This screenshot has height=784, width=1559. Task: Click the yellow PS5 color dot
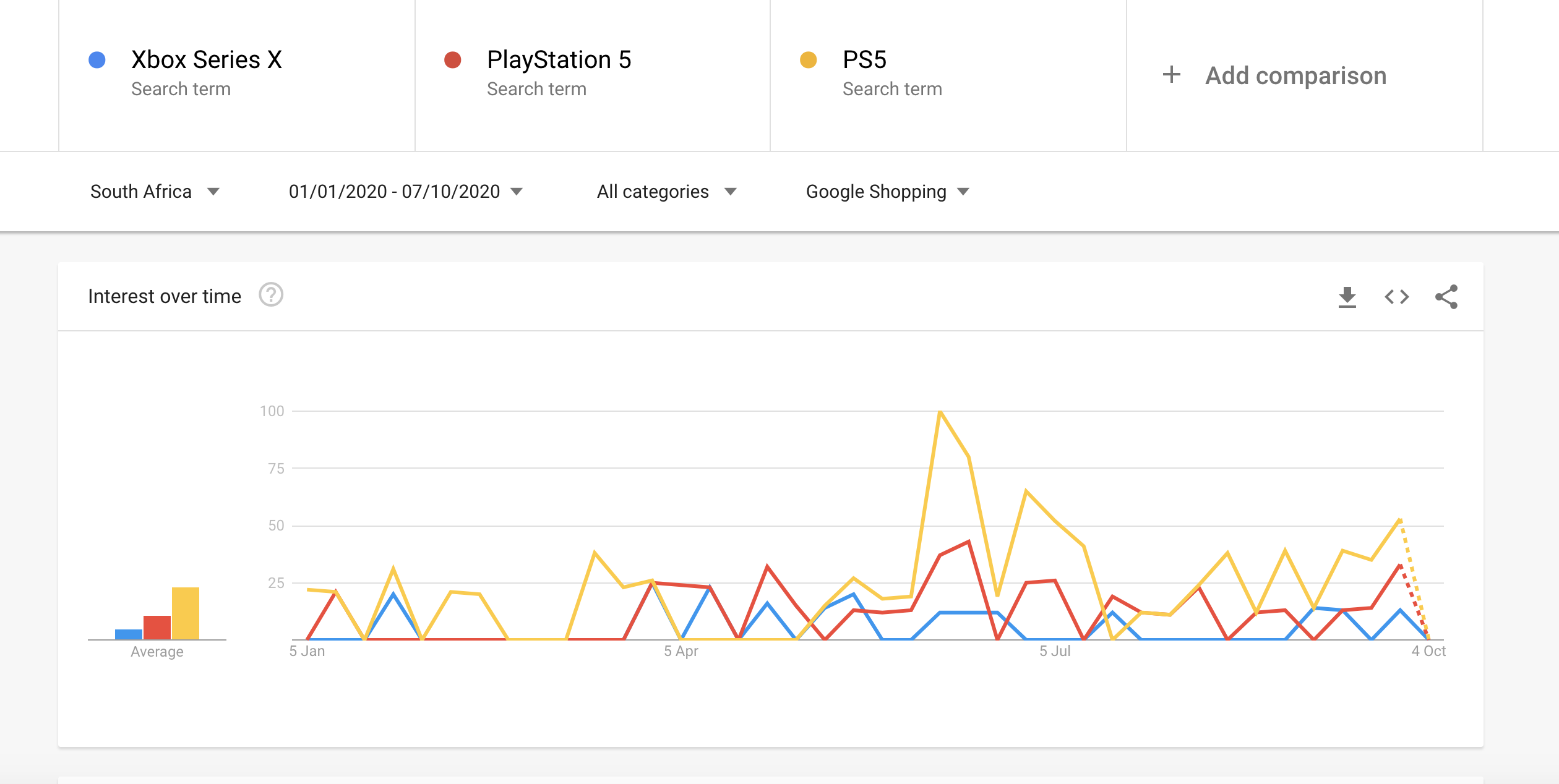[x=808, y=60]
